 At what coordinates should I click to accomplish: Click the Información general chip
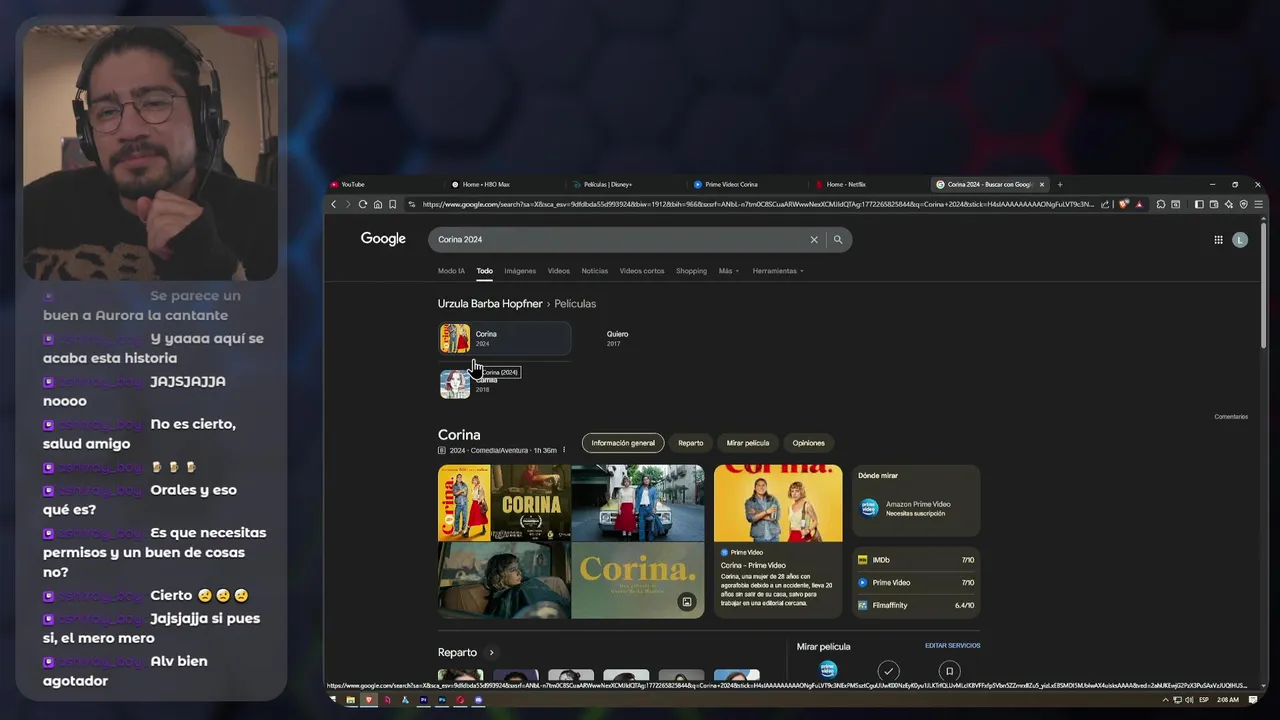623,443
